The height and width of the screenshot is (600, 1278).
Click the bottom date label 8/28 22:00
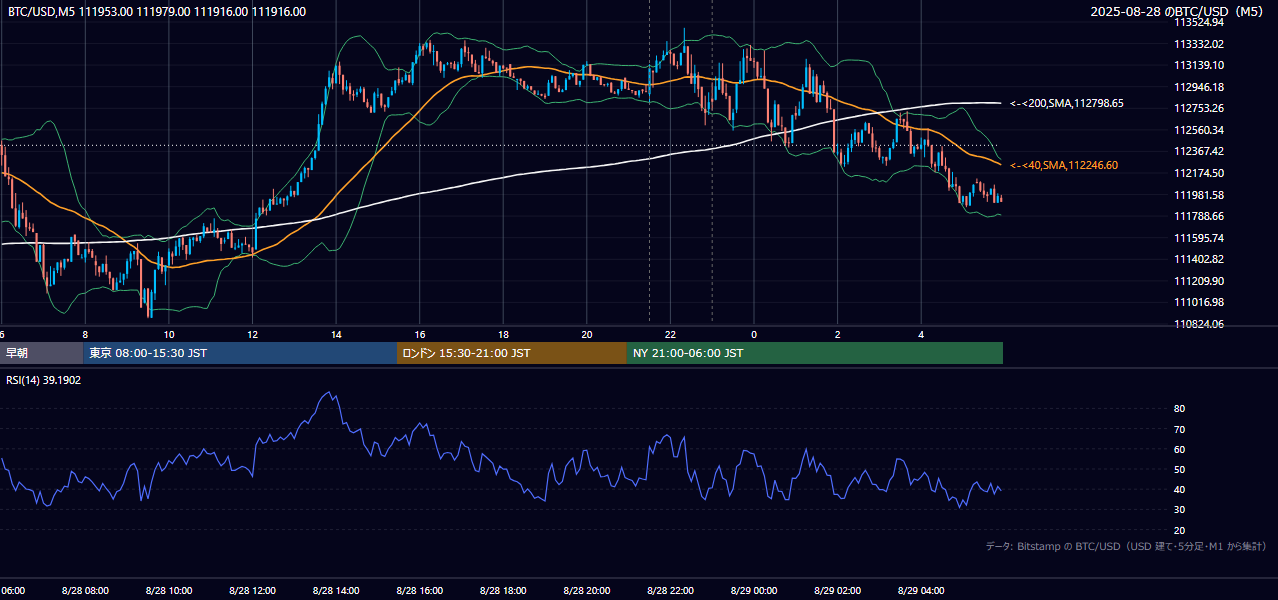[670, 590]
